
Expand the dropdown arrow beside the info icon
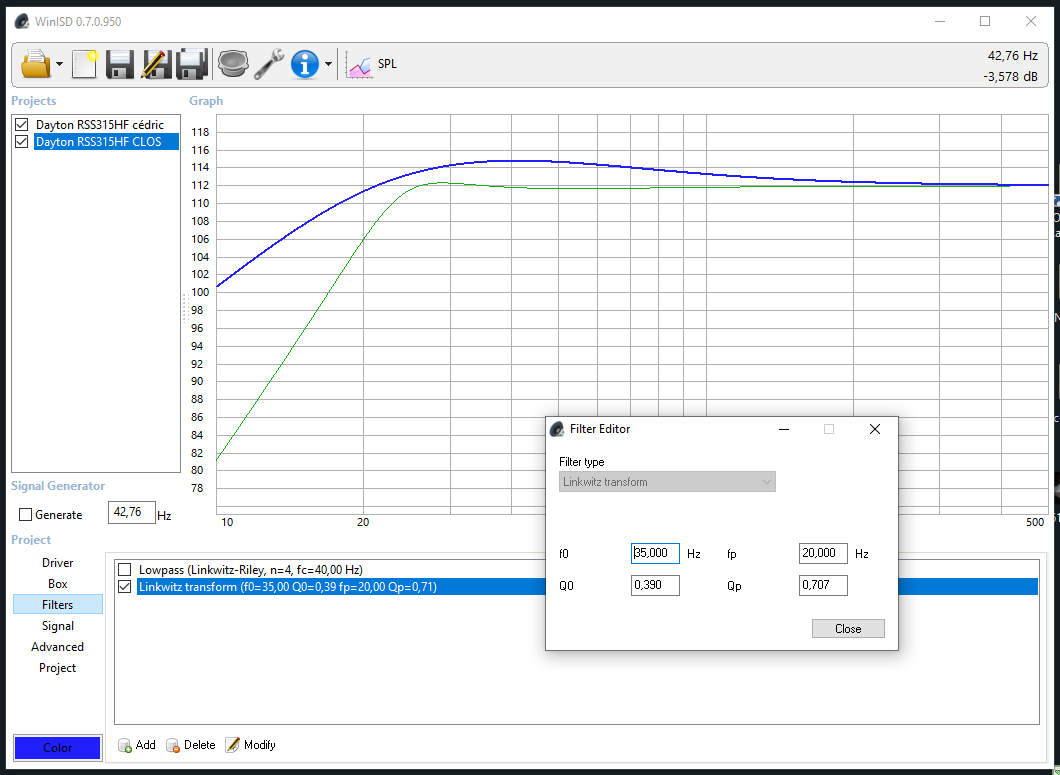click(328, 65)
